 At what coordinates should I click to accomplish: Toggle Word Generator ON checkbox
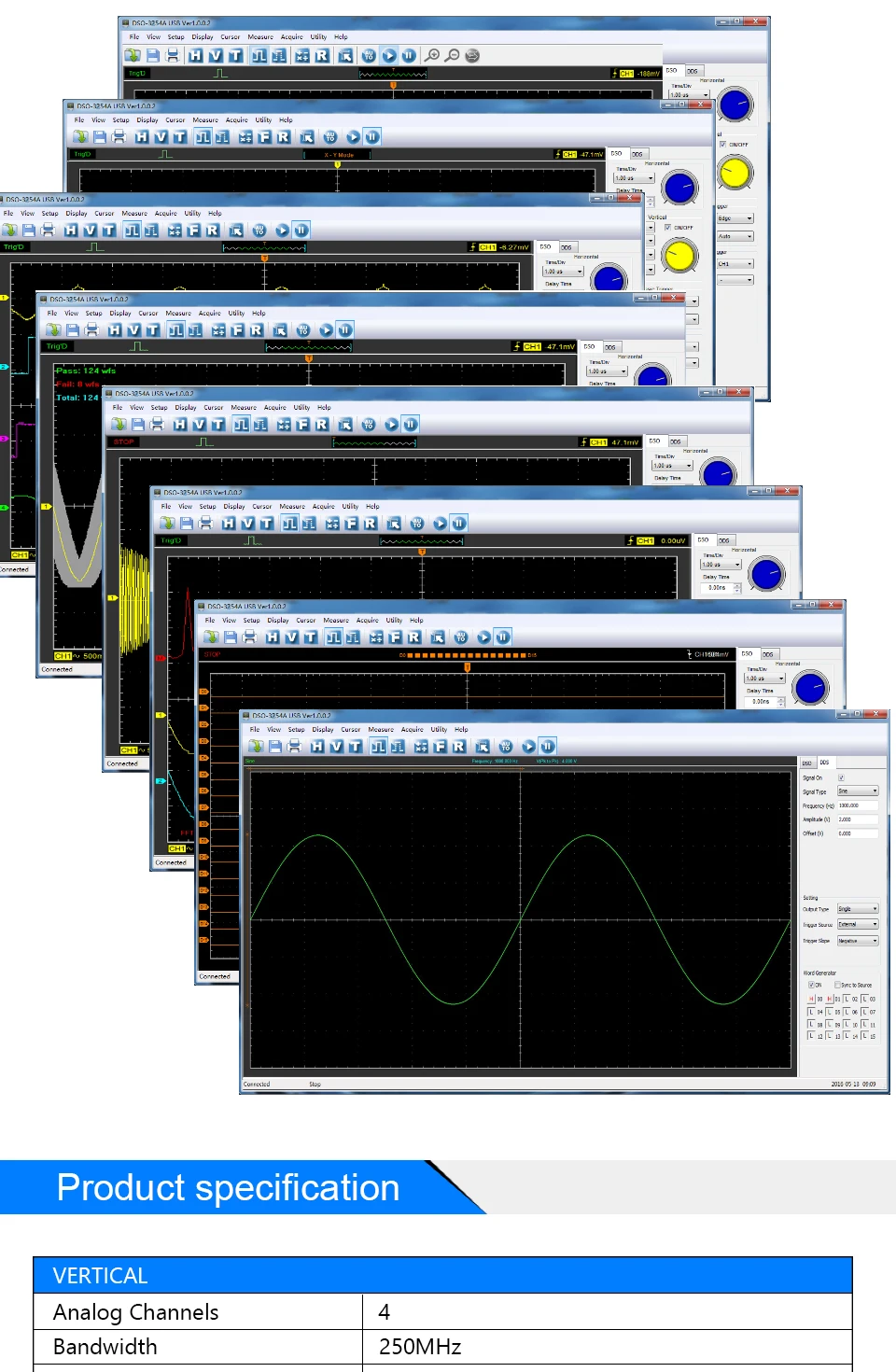(x=811, y=985)
